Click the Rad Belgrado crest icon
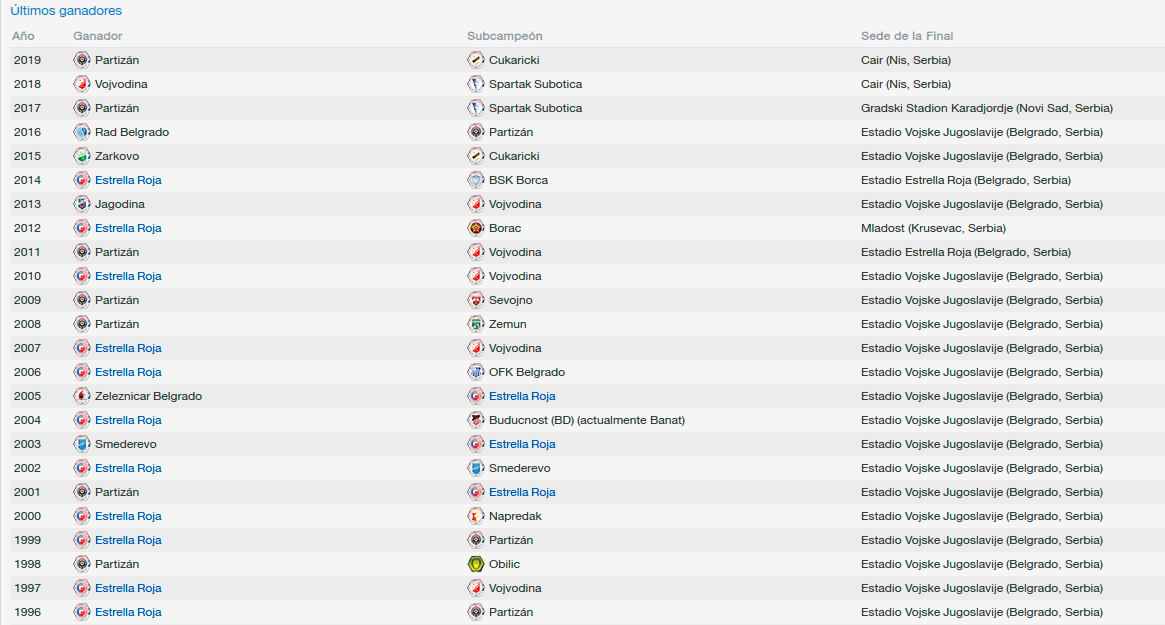 point(82,132)
